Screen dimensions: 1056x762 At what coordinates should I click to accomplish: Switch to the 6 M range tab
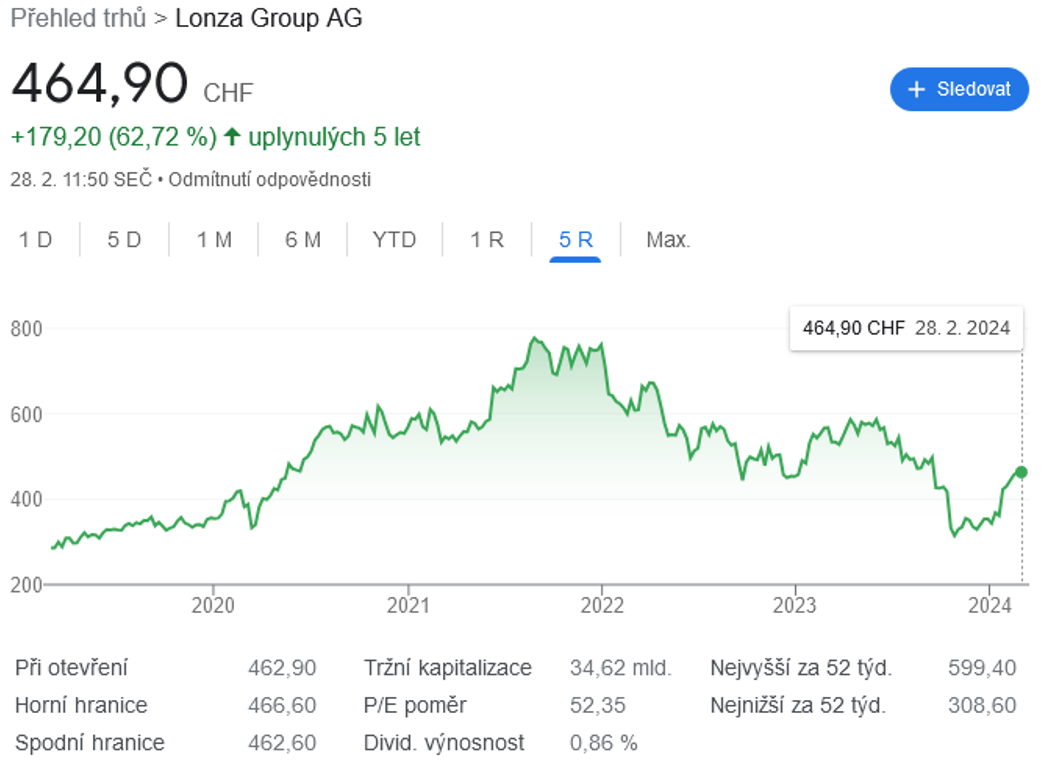(x=303, y=240)
